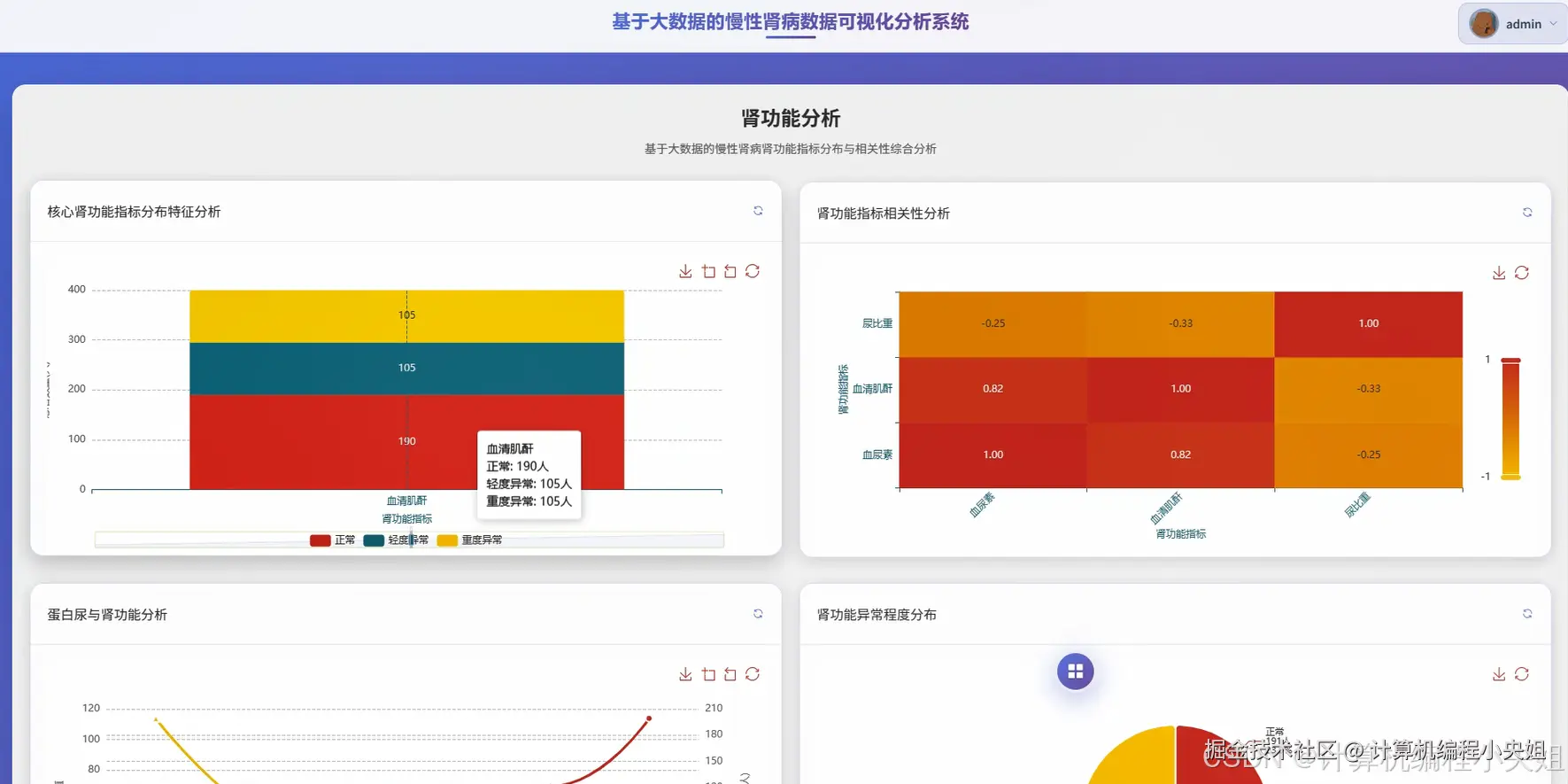Restore the pie chart view
This screenshot has height=784, width=1568.
click(1522, 674)
